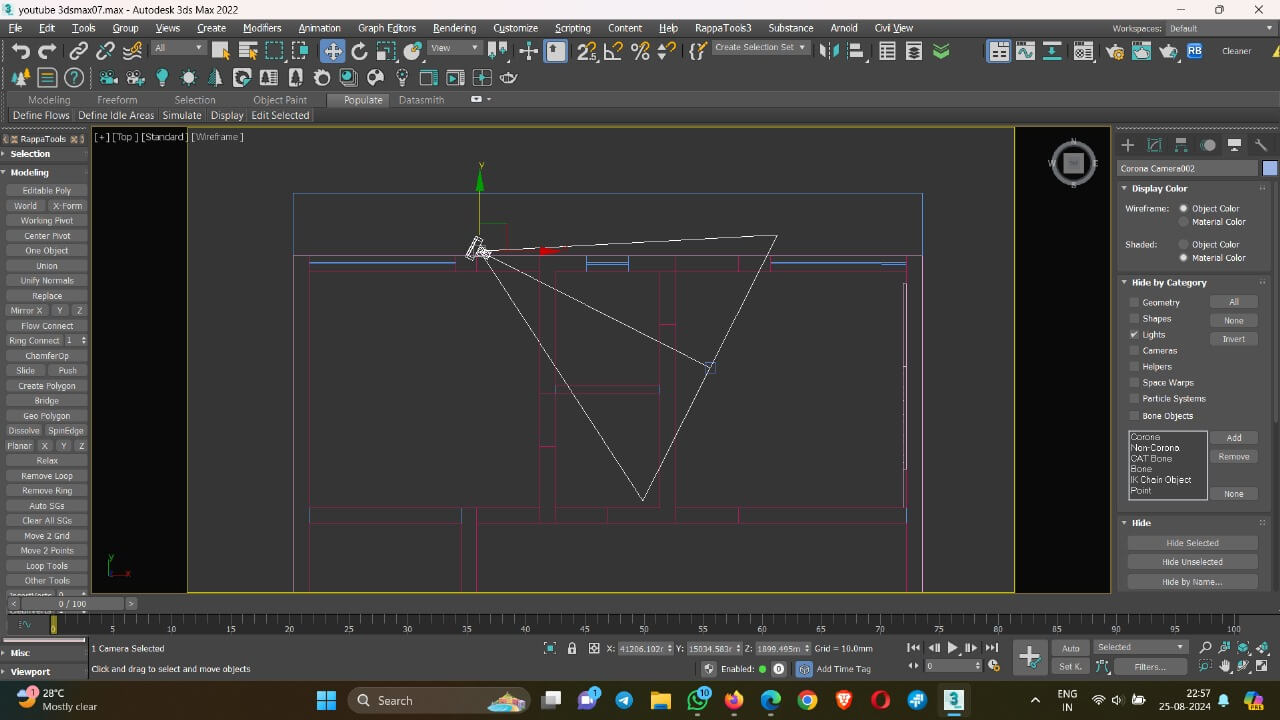
Task: Click the Hide Selected button
Action: click(1192, 543)
